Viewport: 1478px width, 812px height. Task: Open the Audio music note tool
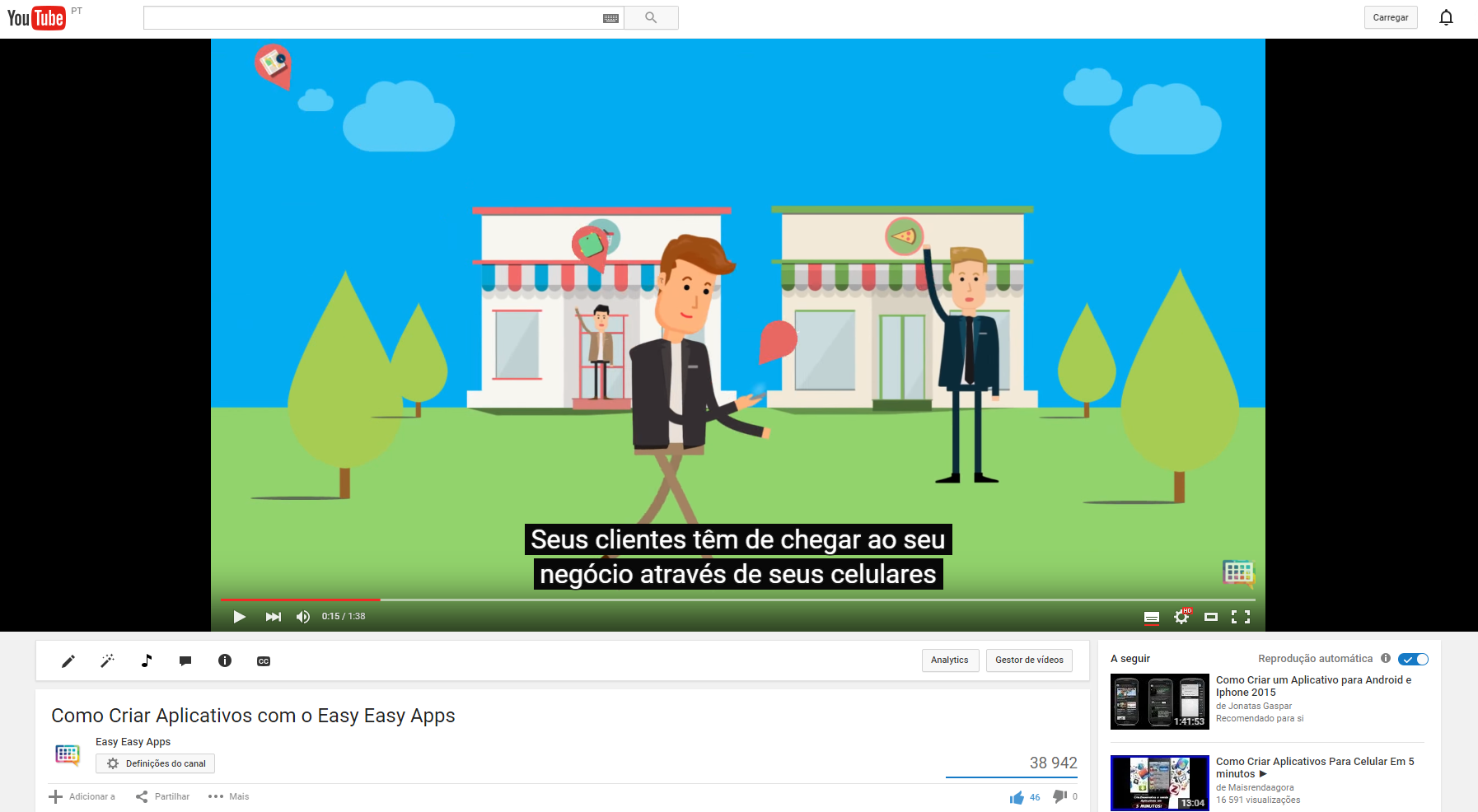pyautogui.click(x=147, y=660)
